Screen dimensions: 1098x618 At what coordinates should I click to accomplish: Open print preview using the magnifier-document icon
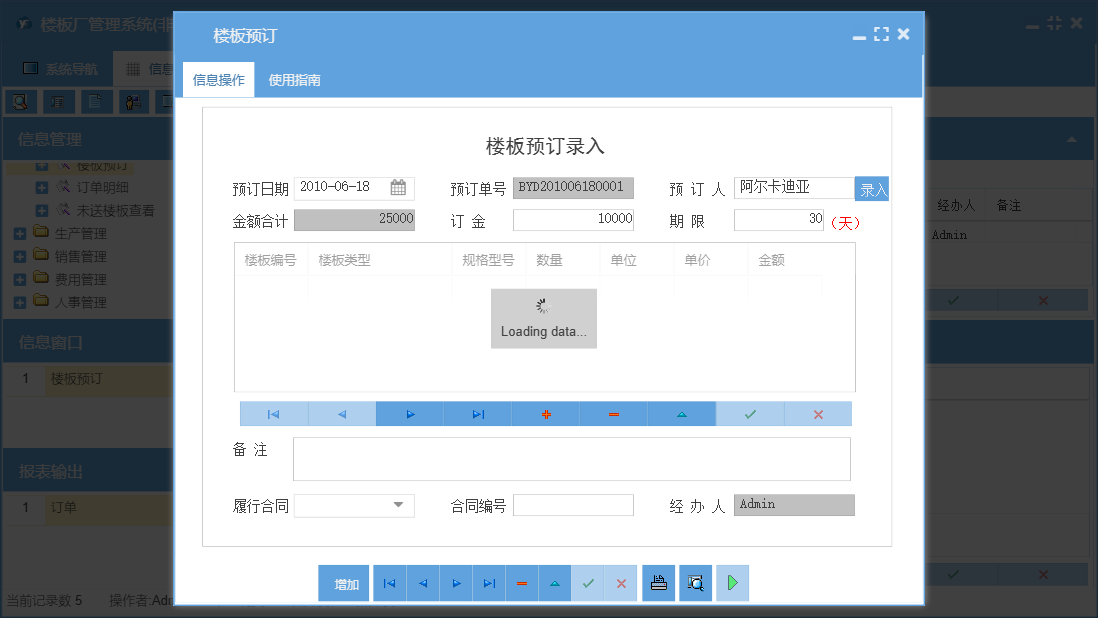click(695, 583)
